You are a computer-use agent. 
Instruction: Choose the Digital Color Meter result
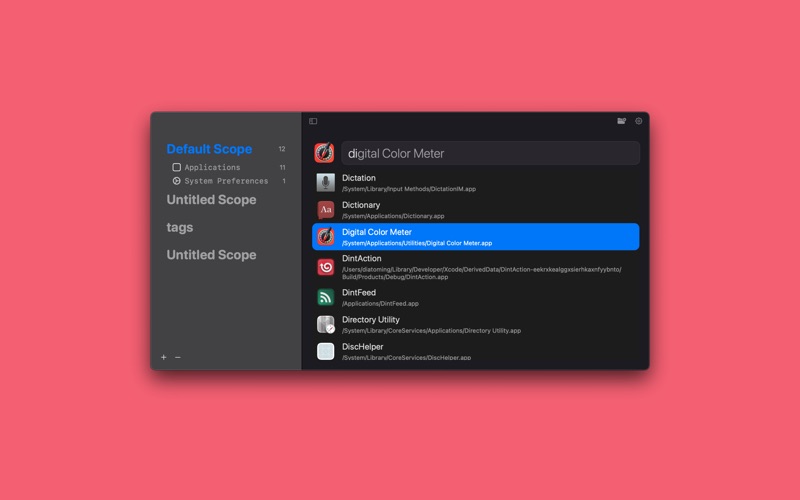coord(476,237)
